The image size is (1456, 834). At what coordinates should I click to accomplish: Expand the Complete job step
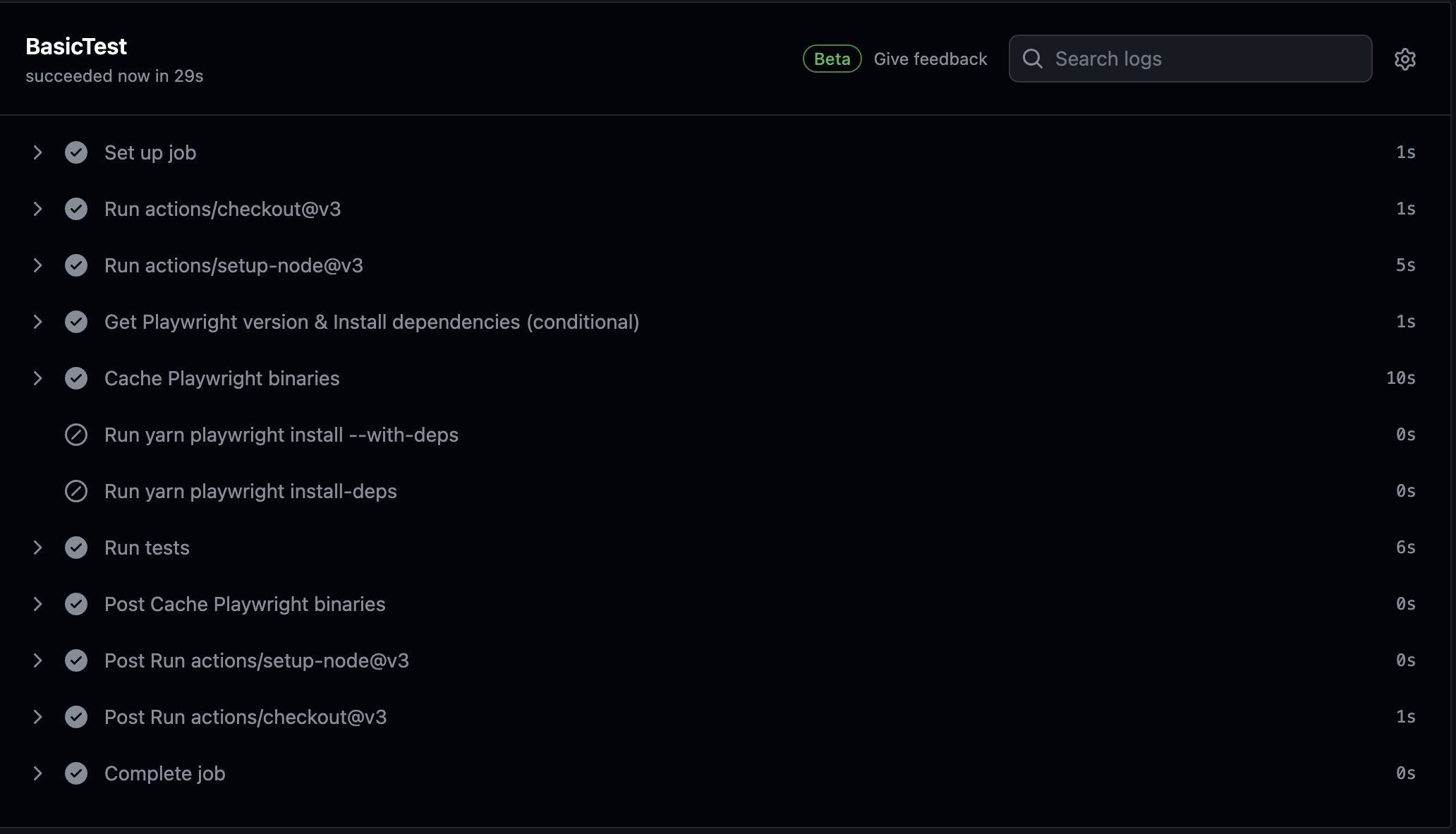click(x=38, y=773)
